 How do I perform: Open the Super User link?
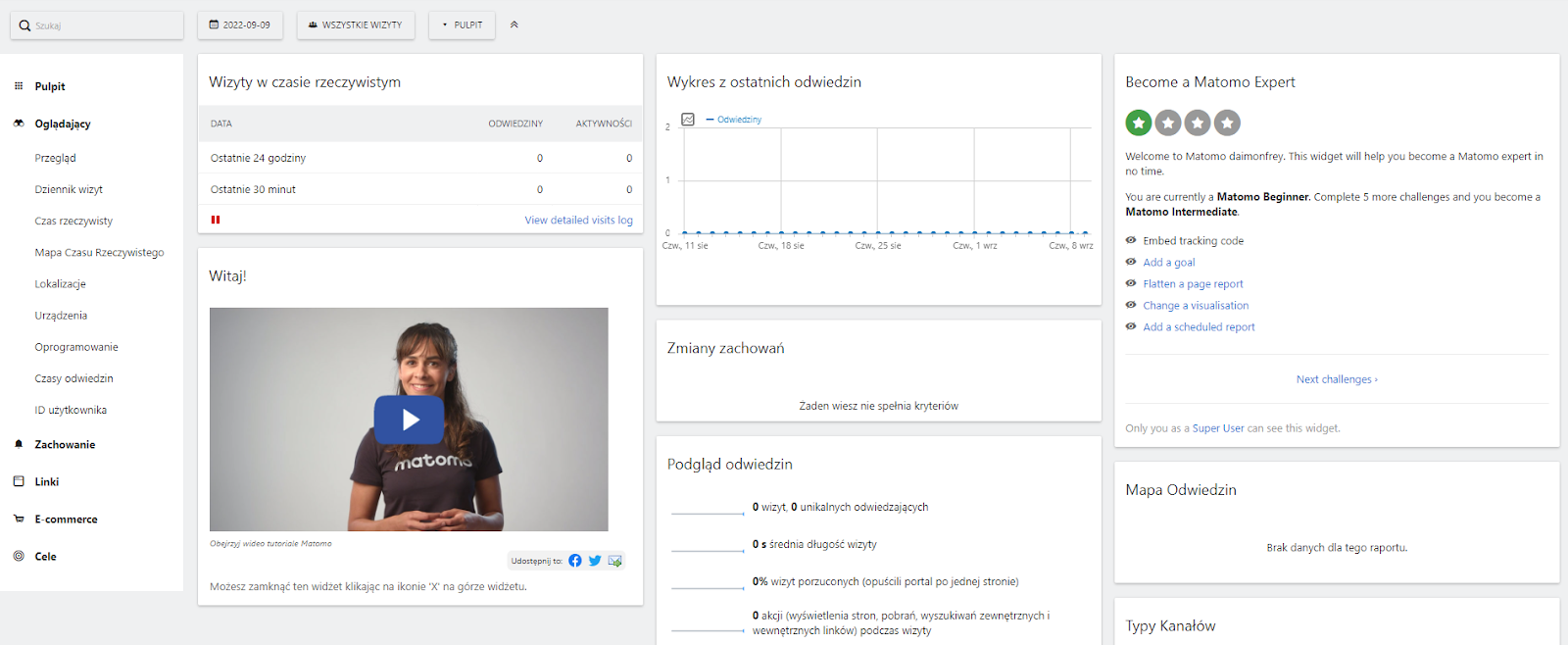[x=1218, y=428]
